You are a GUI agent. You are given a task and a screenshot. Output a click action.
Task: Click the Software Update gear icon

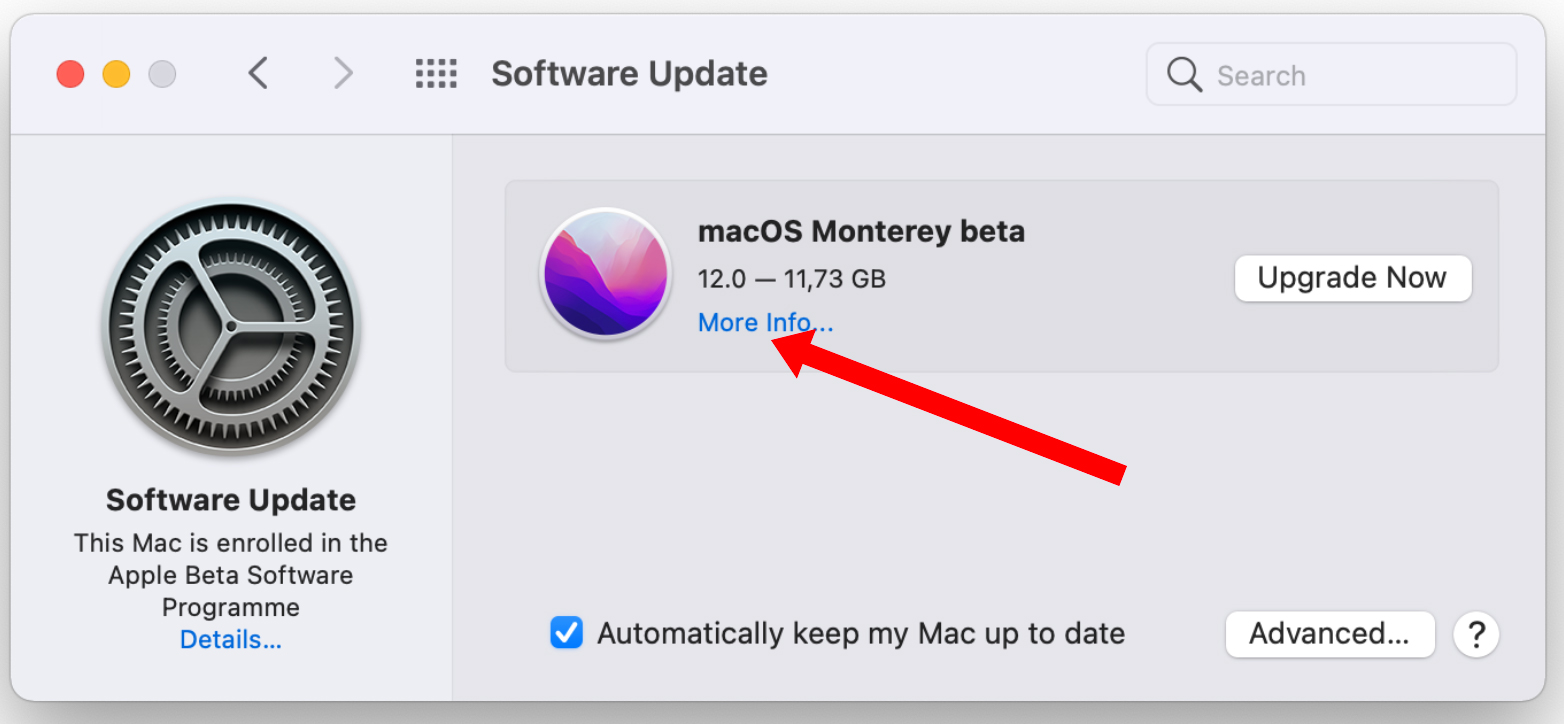[231, 327]
